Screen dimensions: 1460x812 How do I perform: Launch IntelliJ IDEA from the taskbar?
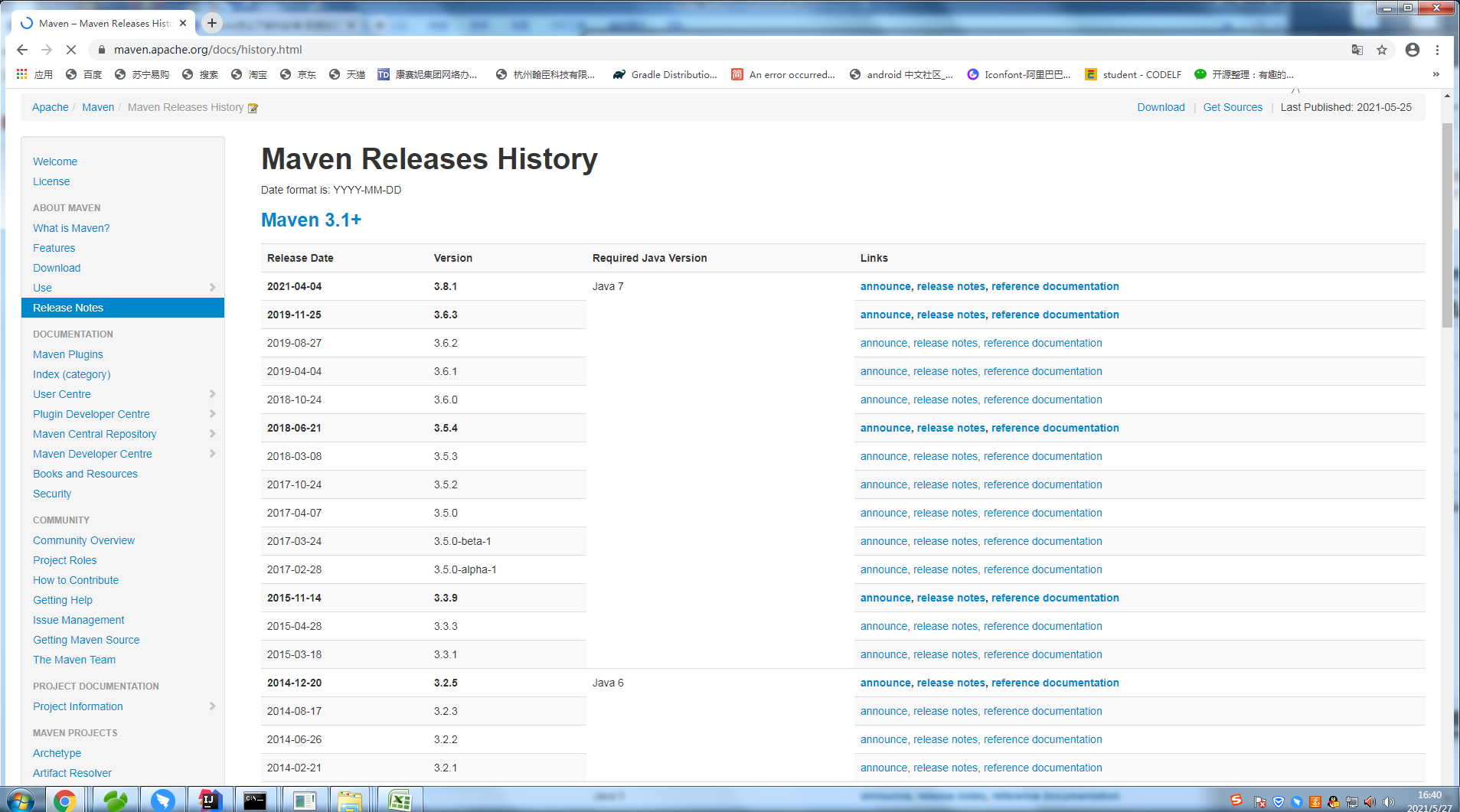pos(211,801)
